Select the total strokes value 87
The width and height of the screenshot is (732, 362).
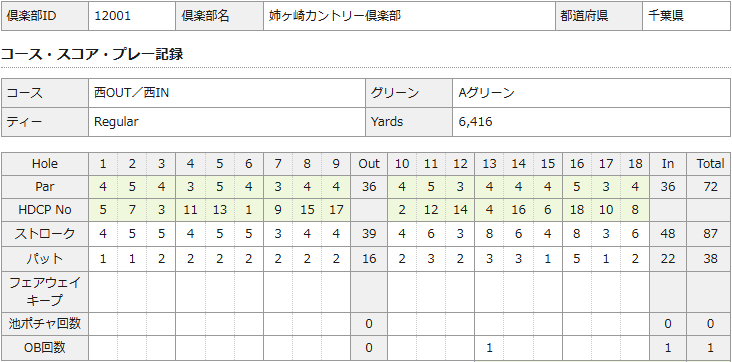(x=710, y=234)
